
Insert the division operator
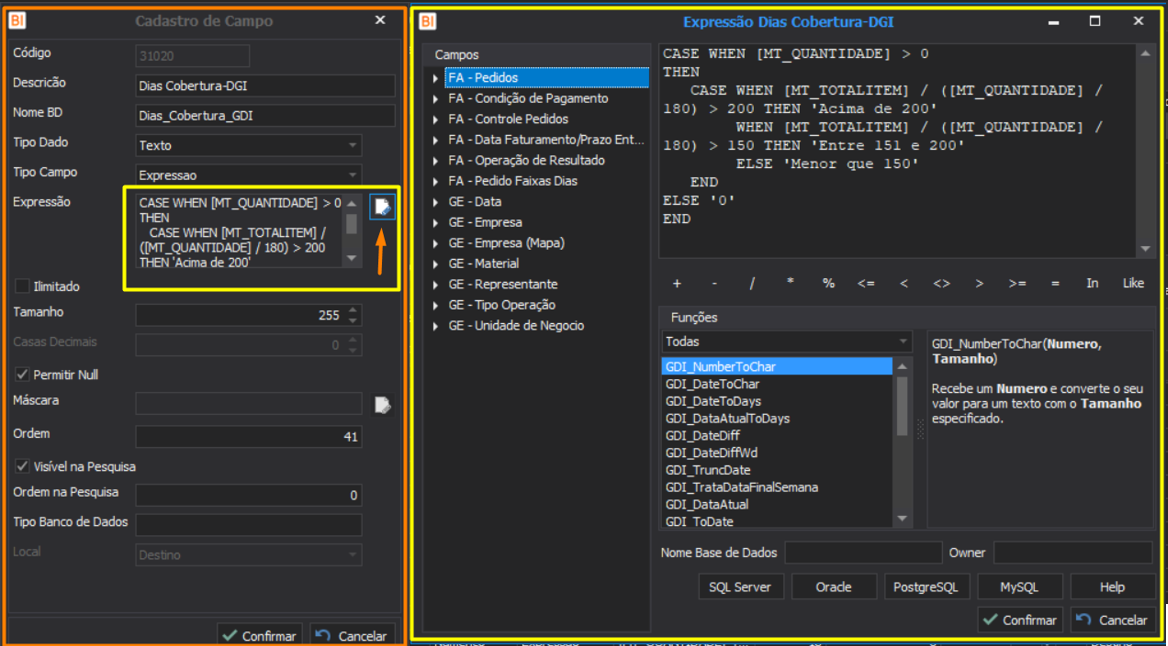coord(752,284)
